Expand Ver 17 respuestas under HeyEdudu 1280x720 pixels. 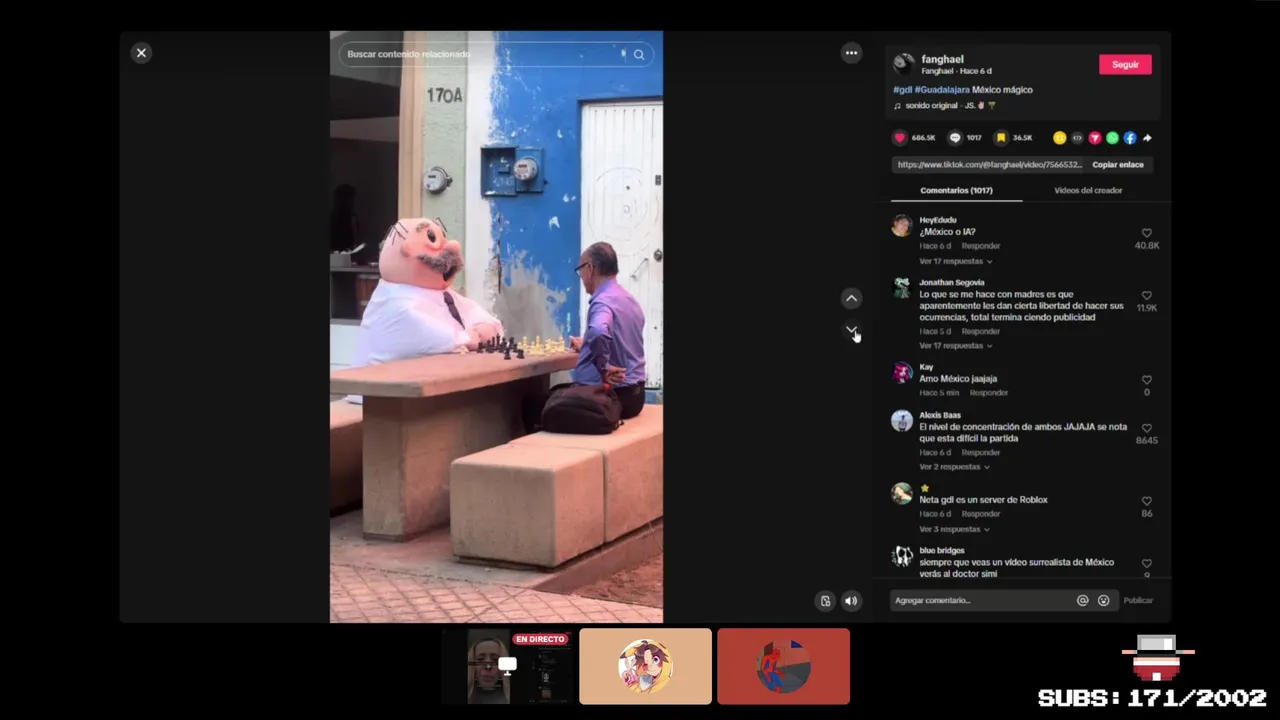[955, 261]
